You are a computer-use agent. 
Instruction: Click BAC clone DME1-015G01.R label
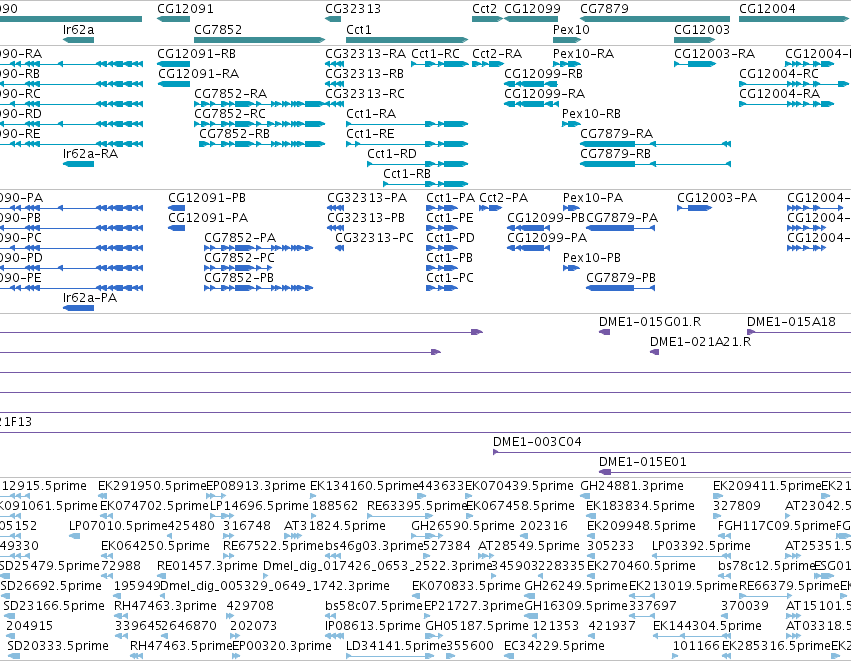(x=650, y=322)
